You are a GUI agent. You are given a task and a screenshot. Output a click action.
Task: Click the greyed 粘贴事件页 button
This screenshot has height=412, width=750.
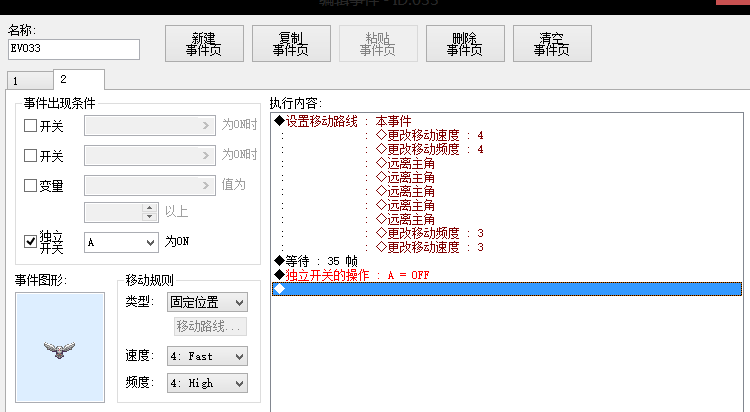tap(378, 44)
